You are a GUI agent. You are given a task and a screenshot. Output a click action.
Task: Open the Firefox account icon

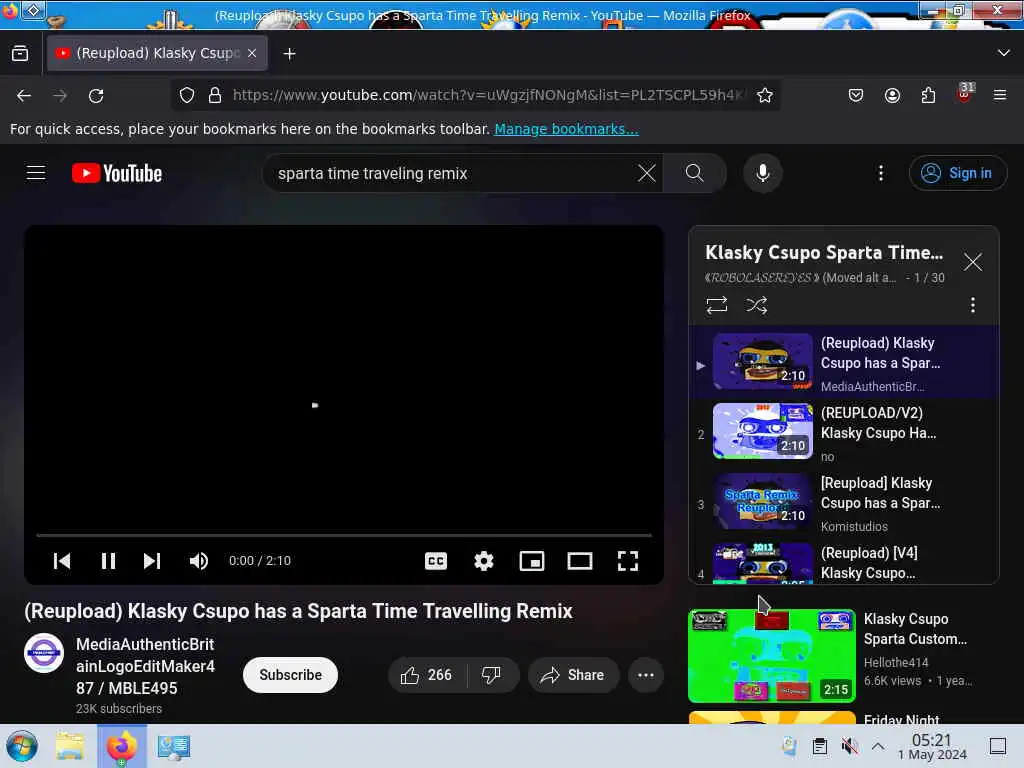pos(892,95)
